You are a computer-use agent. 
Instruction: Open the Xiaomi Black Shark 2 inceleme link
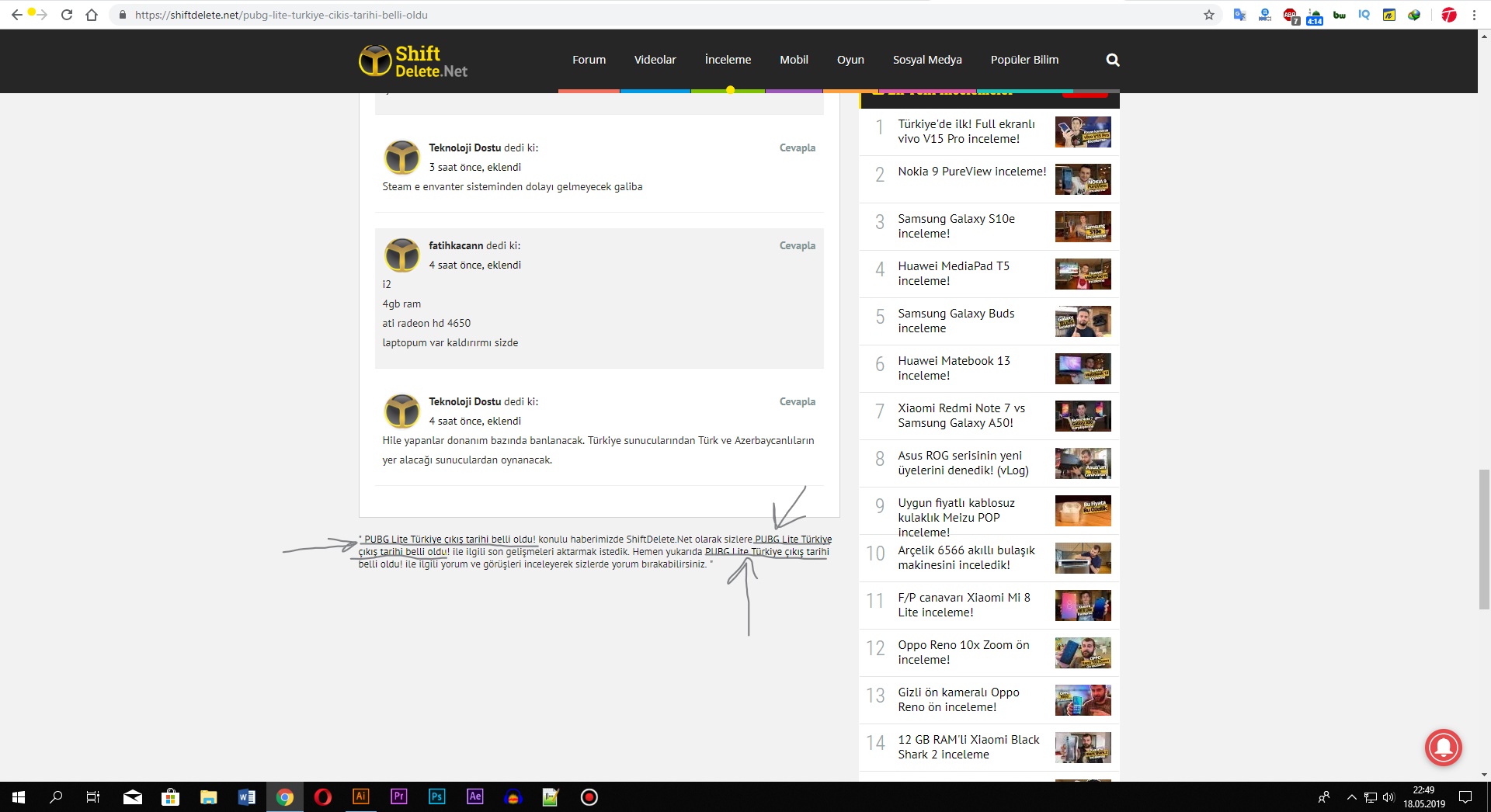[969, 747]
